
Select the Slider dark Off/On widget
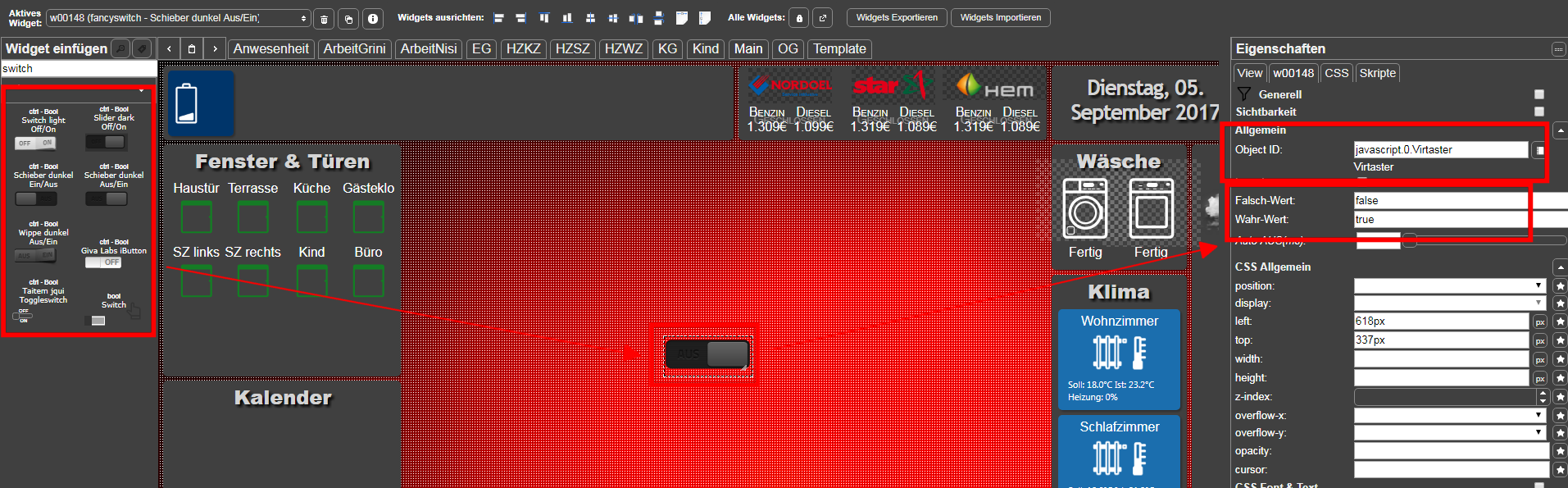[x=114, y=128]
